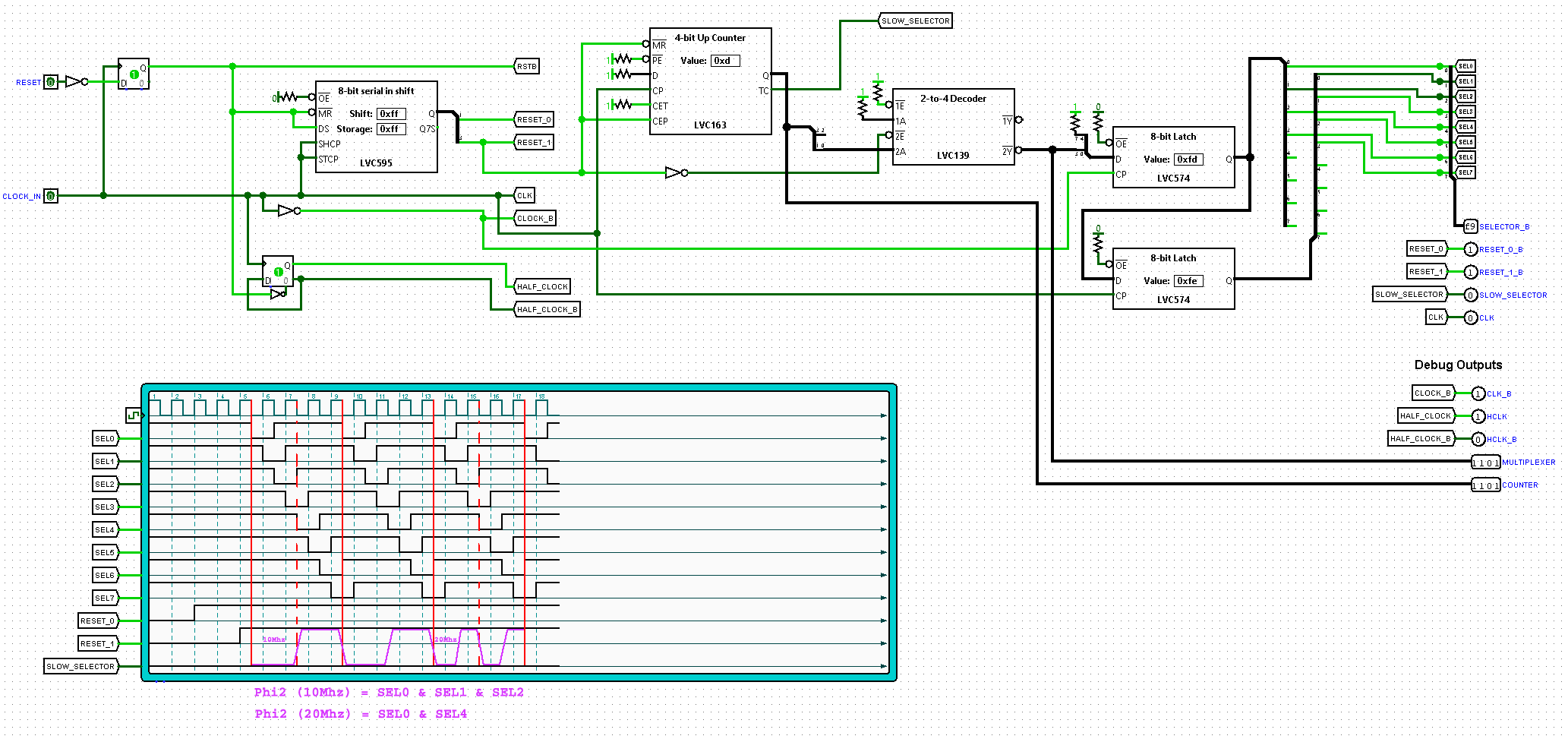Image resolution: width=1568 pixels, height=739 pixels.
Task: Click the 0xfd value of upper latch
Action: point(1188,159)
